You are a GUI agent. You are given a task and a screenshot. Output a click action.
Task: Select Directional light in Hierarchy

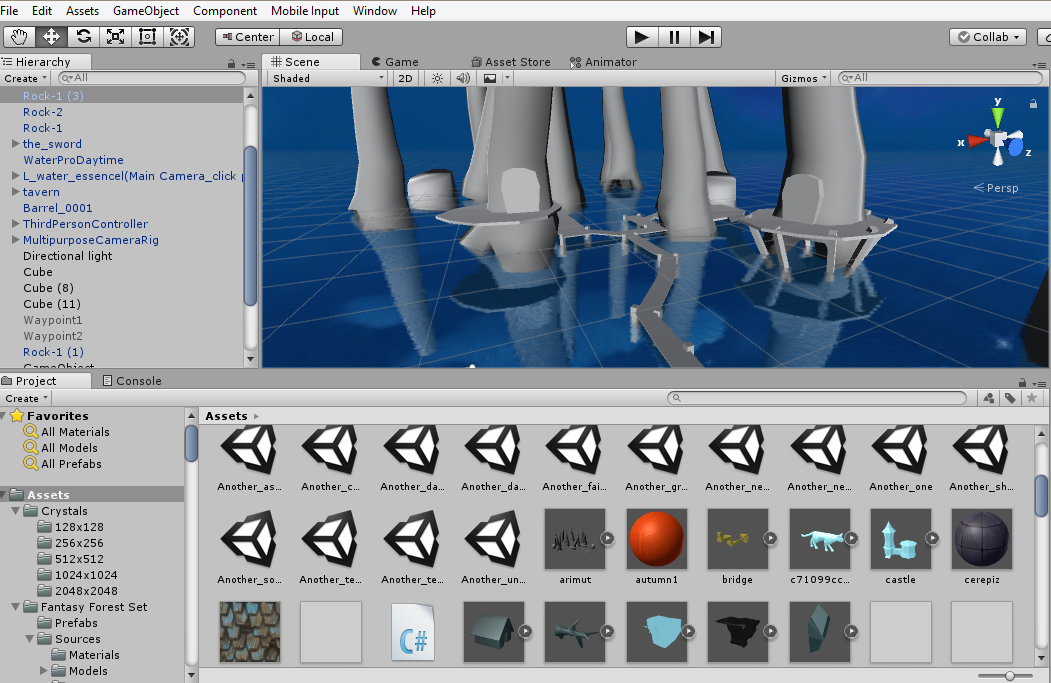click(x=68, y=256)
